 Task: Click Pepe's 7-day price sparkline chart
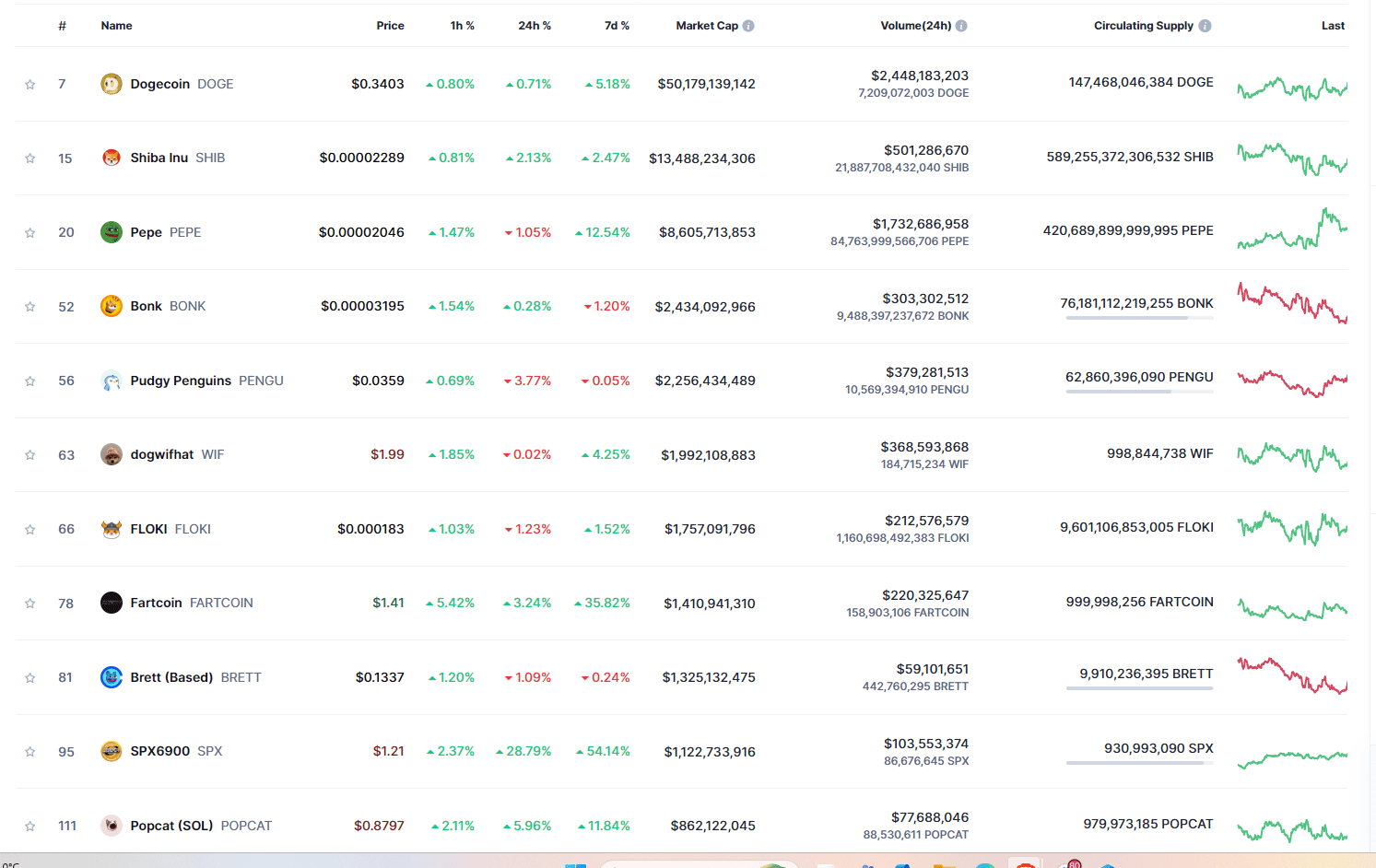pos(1290,232)
